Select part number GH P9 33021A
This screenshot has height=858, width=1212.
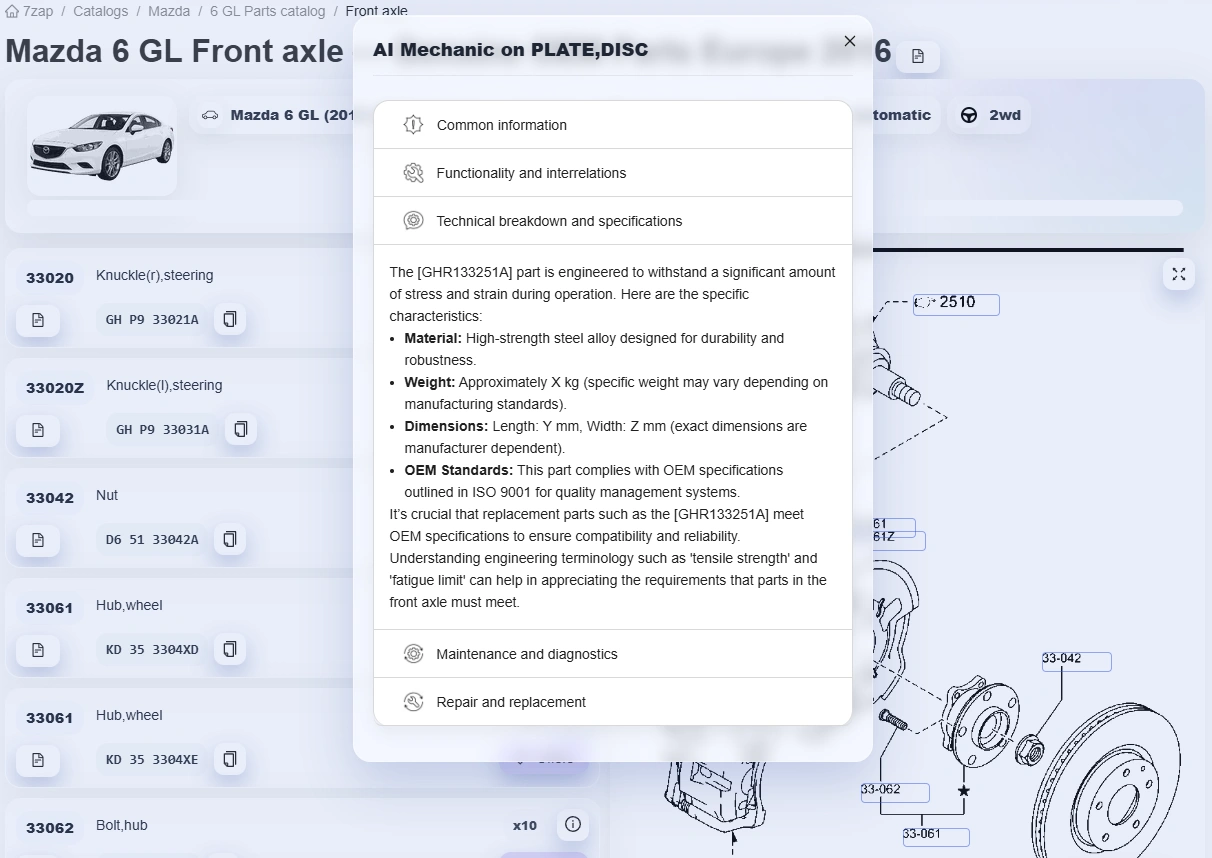point(152,320)
